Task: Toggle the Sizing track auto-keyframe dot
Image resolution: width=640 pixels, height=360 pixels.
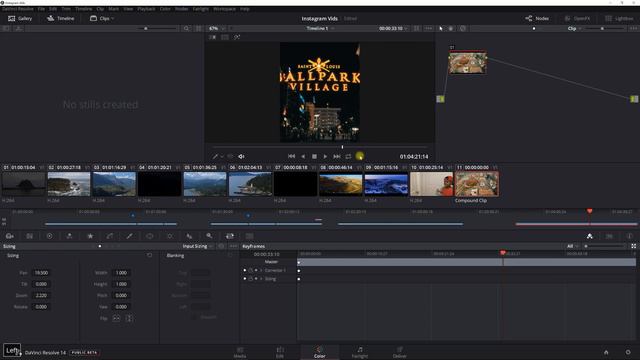Action: tap(256, 279)
